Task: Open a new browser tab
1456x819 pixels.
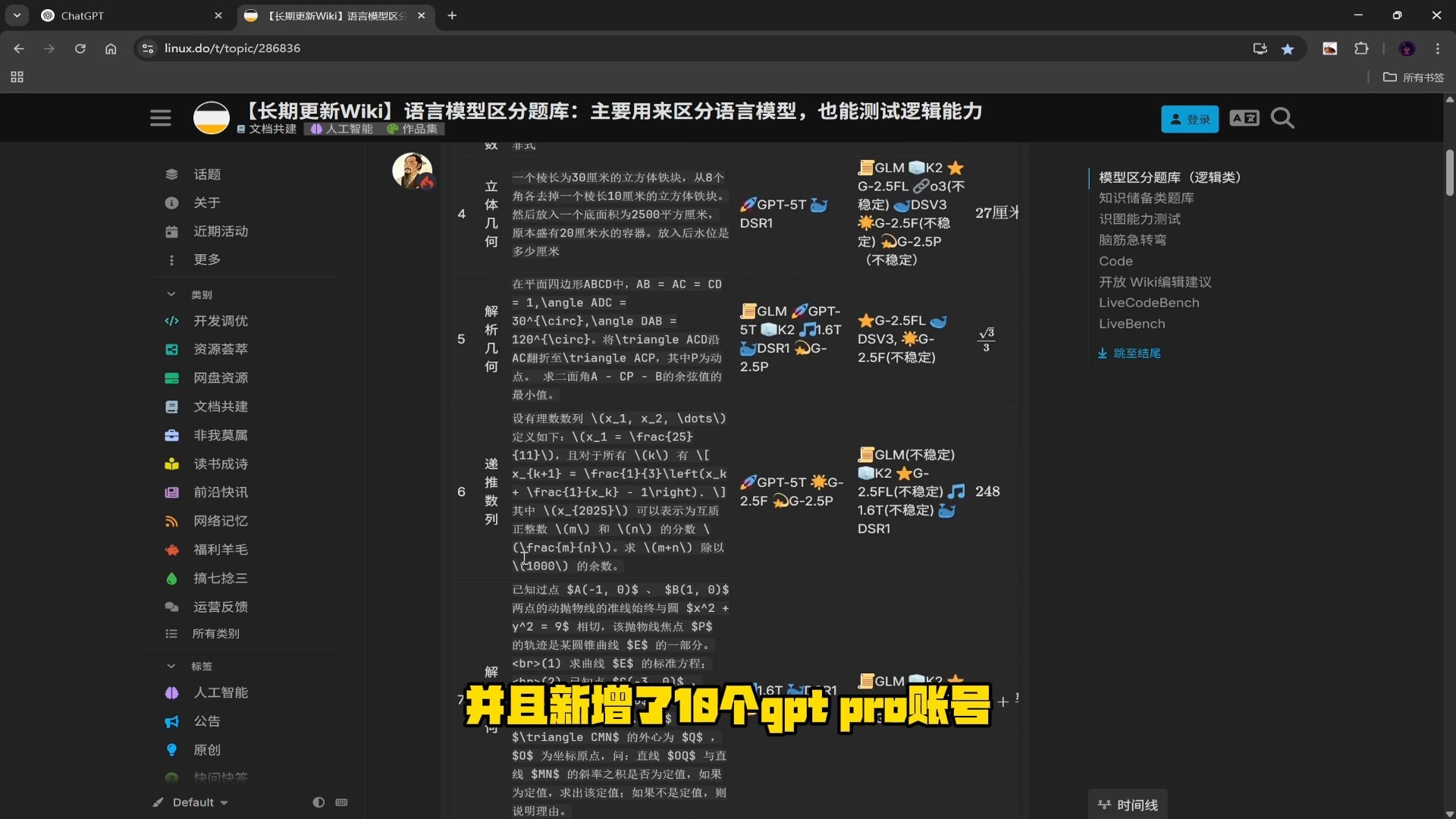Action: (452, 15)
